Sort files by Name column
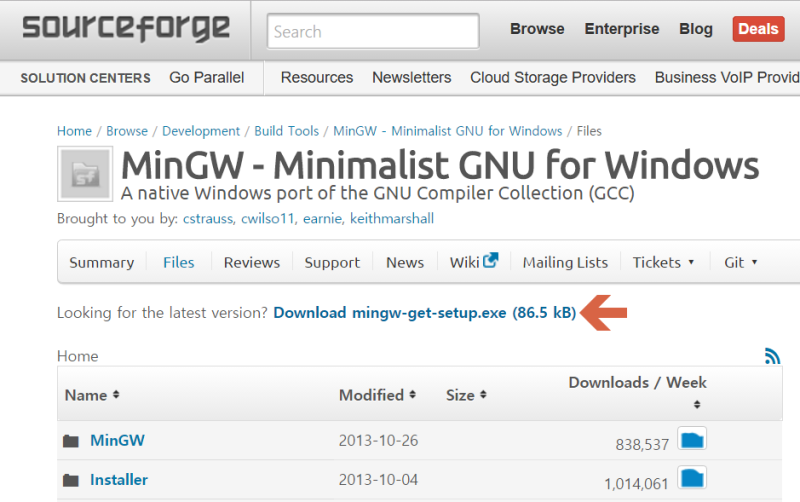 point(92,395)
